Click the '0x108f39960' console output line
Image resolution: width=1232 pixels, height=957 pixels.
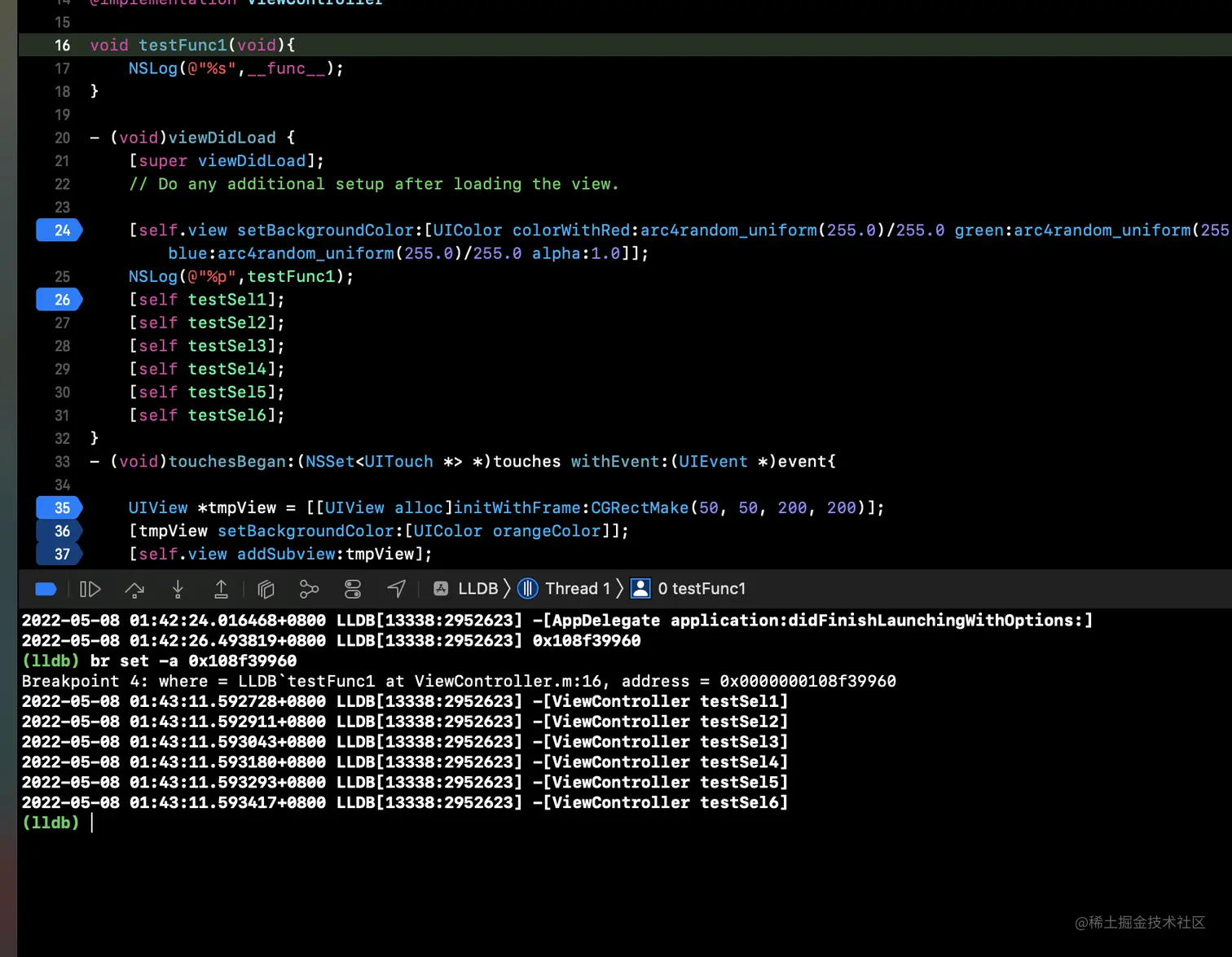(x=332, y=641)
